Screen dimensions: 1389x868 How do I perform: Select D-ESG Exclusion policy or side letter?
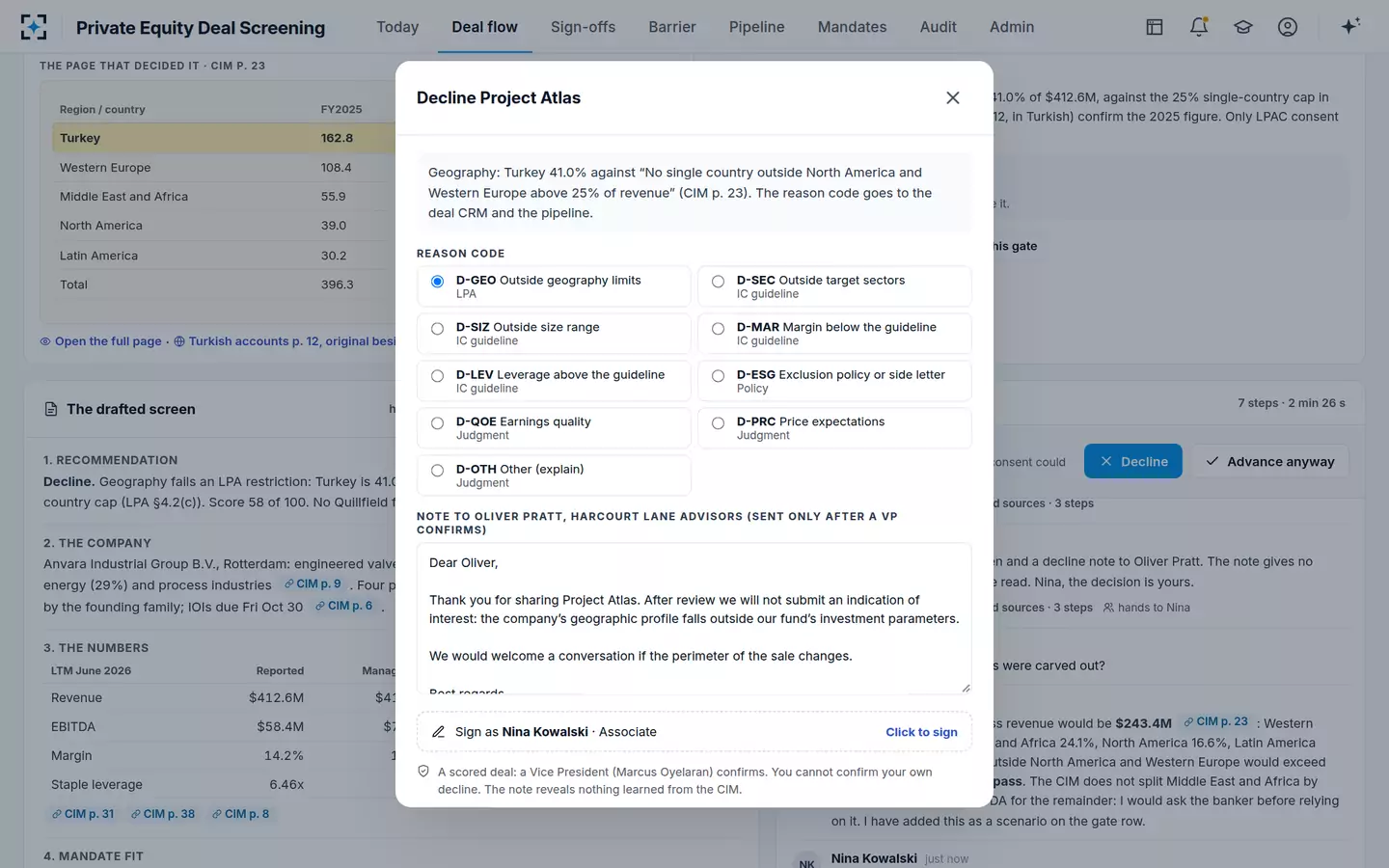(834, 381)
